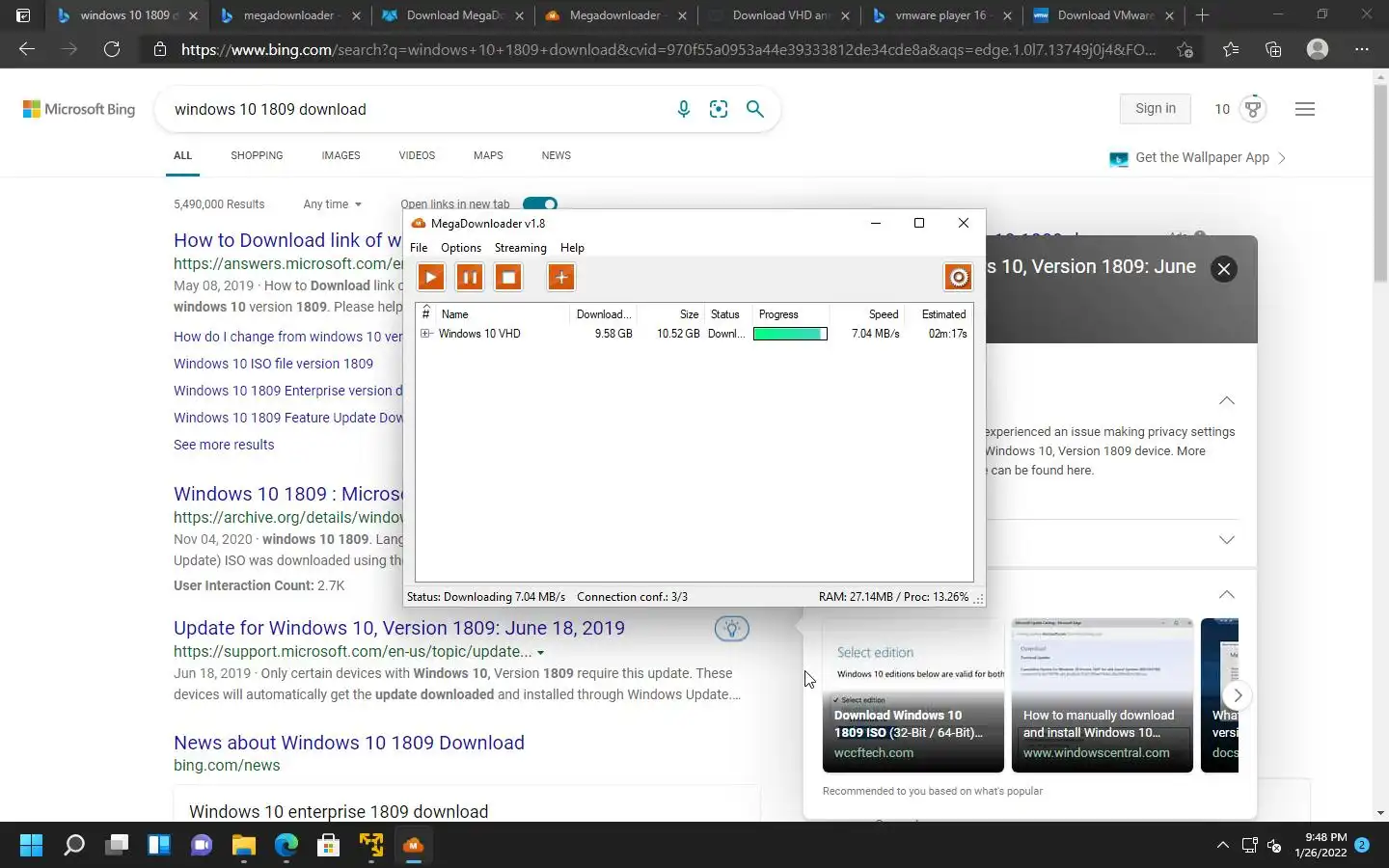Open Microsoft Store from taskbar
The height and width of the screenshot is (868, 1389).
click(329, 846)
